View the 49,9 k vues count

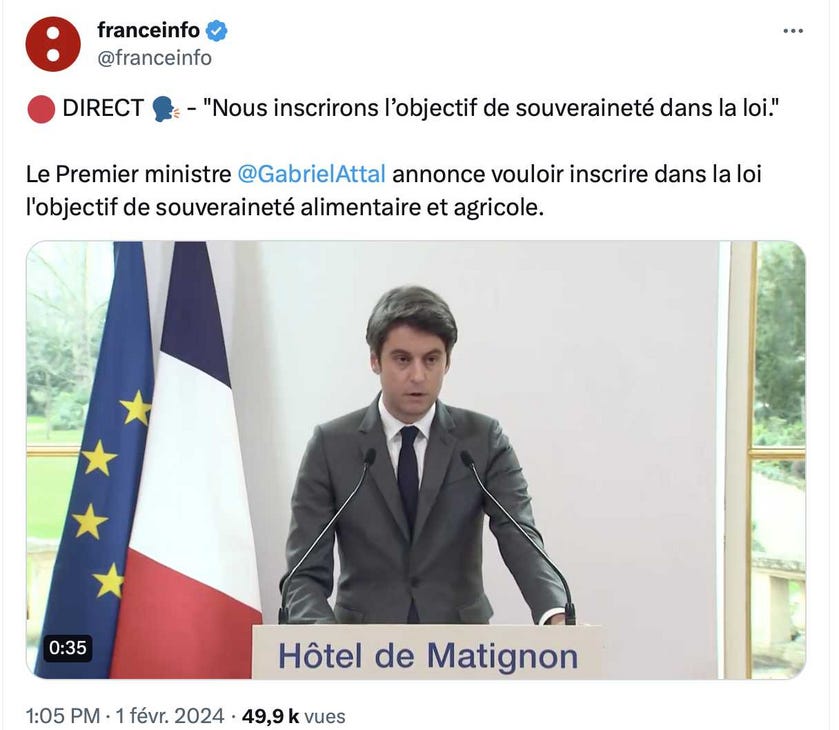tap(293, 716)
